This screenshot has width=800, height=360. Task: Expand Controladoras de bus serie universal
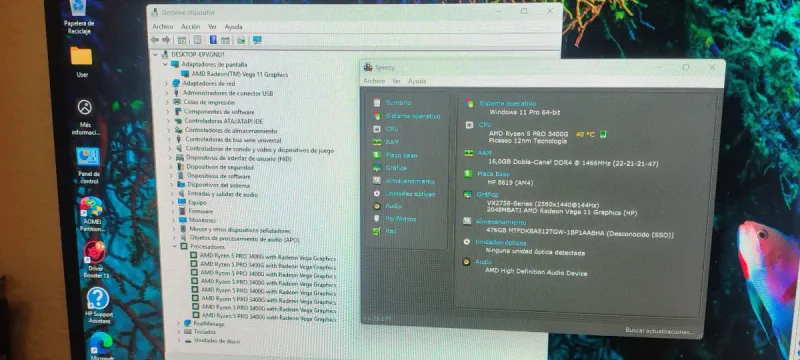tap(170, 139)
